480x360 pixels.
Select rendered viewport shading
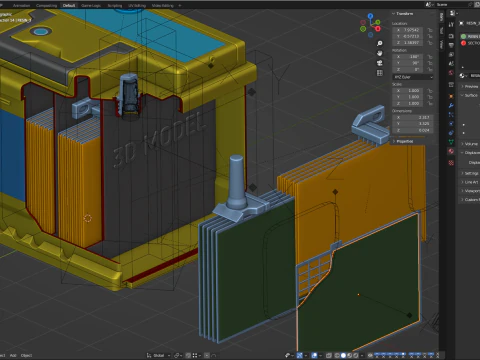pos(356,355)
